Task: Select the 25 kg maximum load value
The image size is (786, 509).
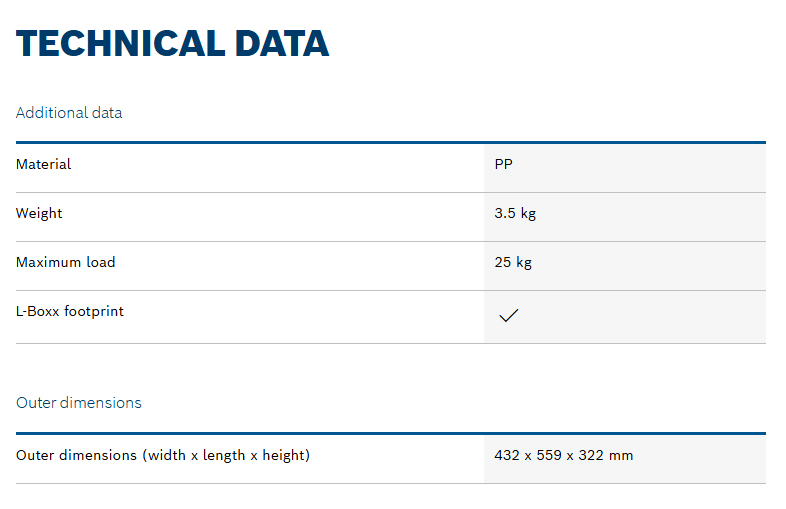Action: pos(513,262)
